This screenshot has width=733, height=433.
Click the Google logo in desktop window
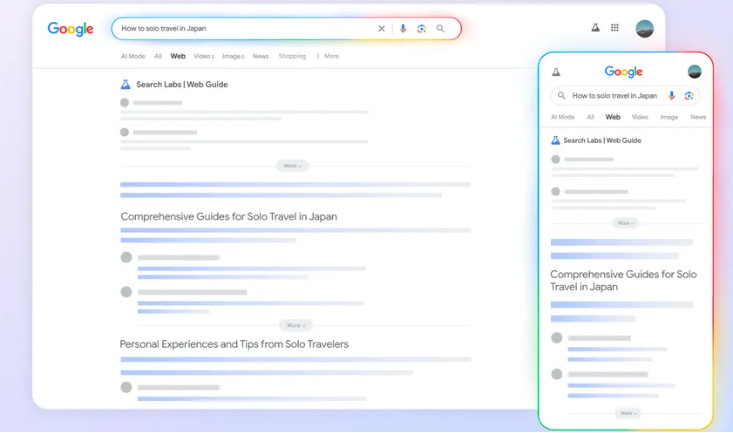coord(71,29)
